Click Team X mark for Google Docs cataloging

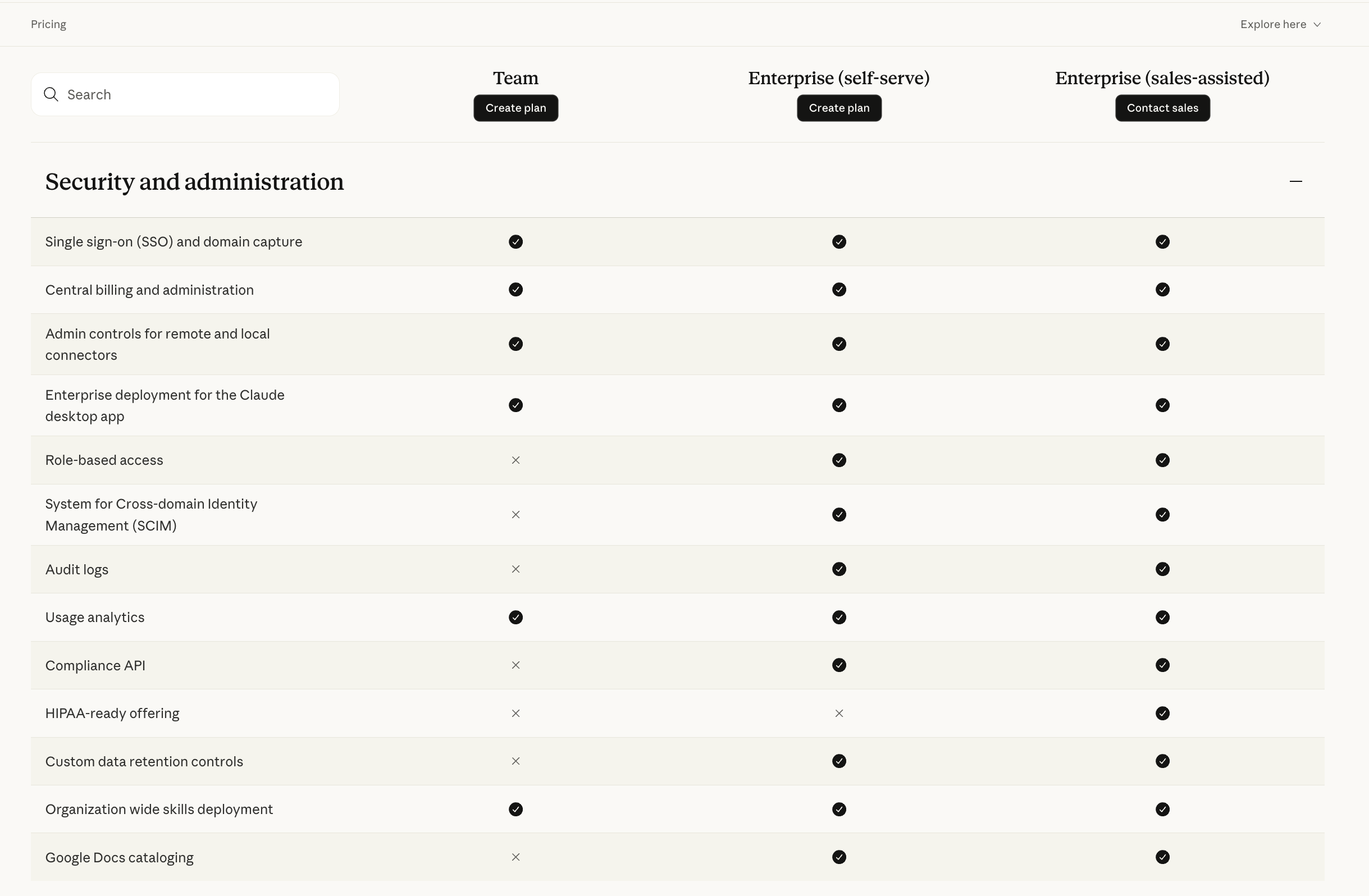pyautogui.click(x=515, y=857)
